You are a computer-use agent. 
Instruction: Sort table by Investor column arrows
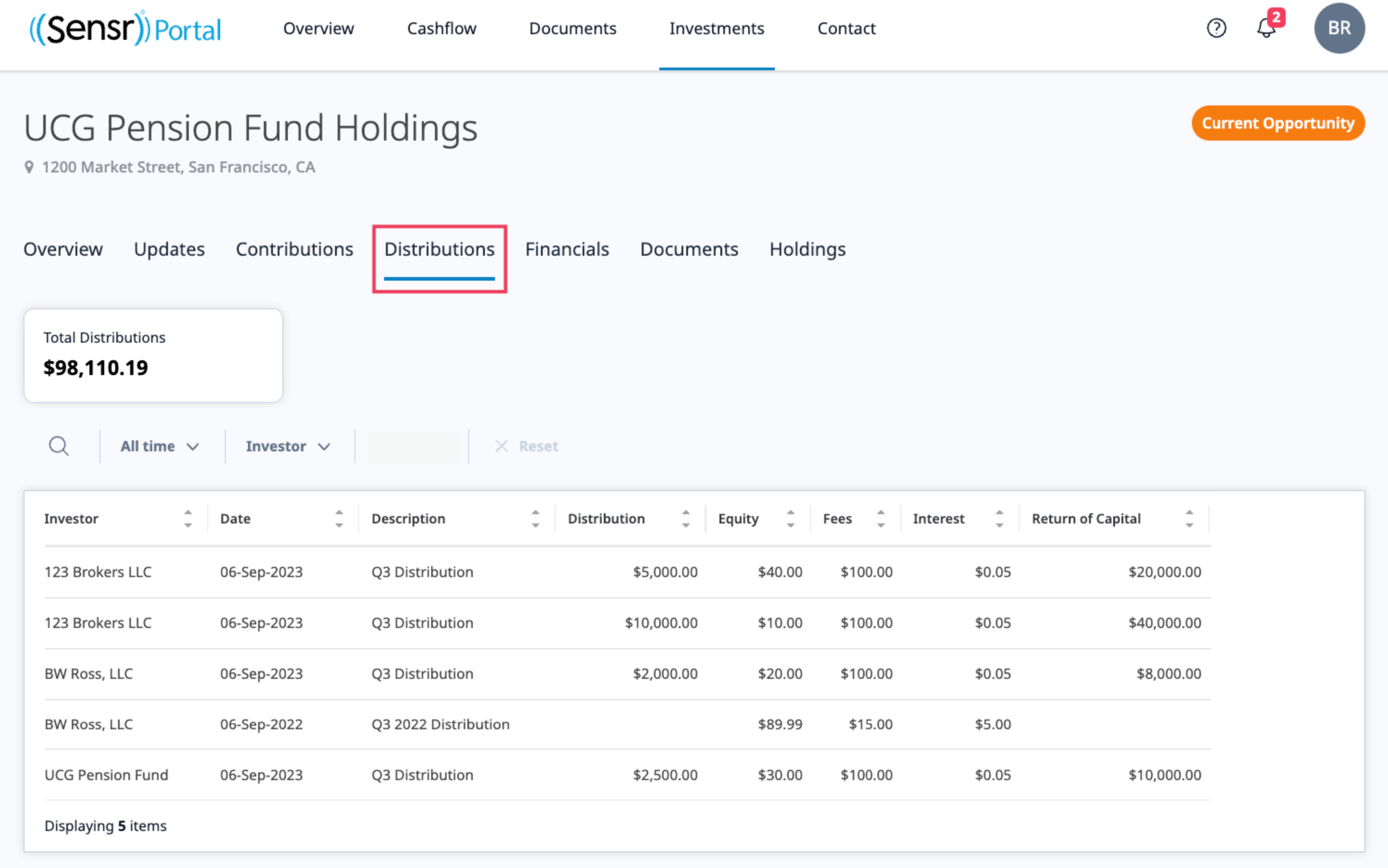point(188,518)
